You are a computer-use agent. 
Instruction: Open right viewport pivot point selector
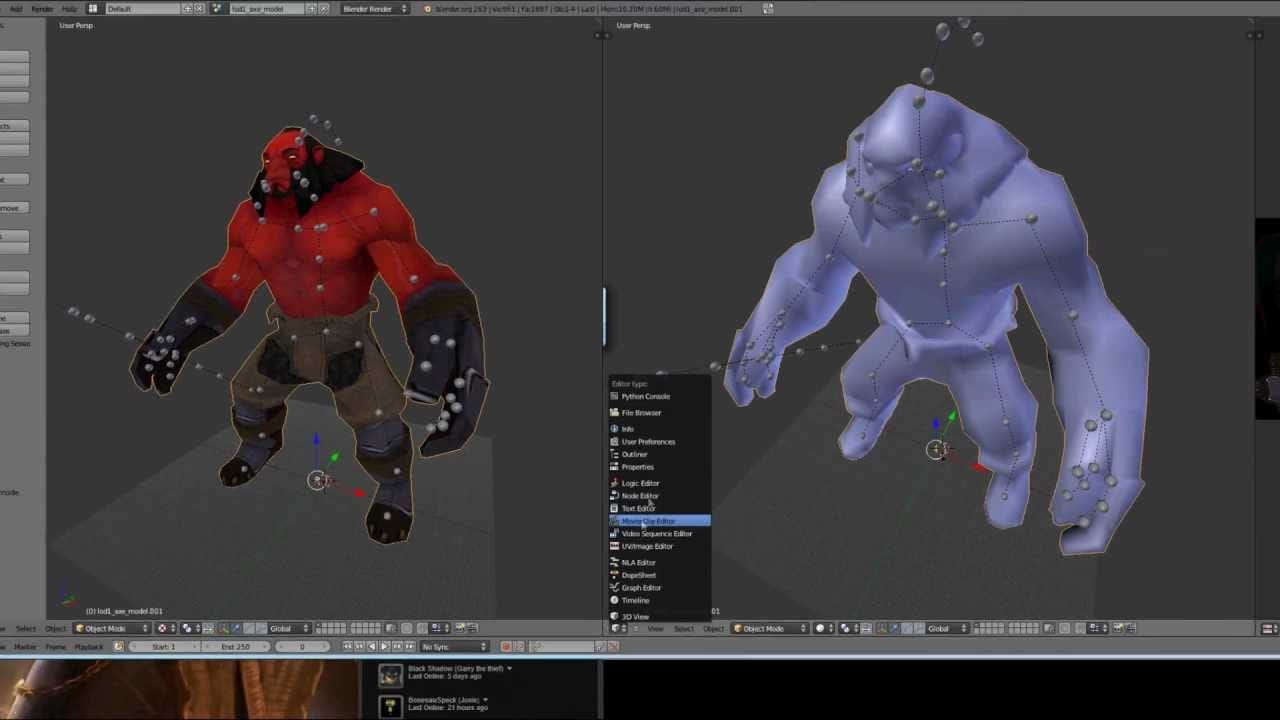point(850,628)
